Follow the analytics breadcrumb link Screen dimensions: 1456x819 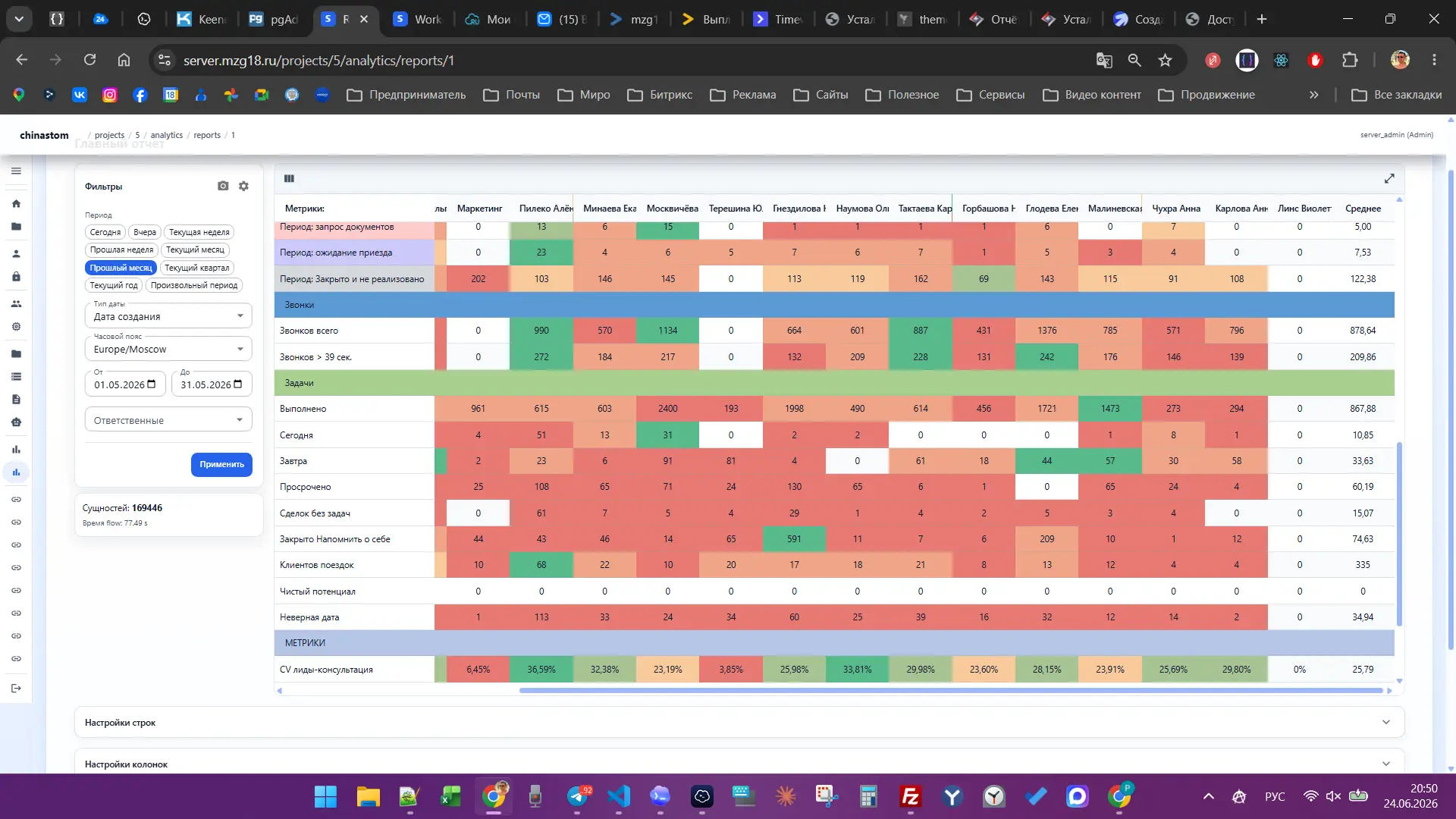tap(166, 135)
